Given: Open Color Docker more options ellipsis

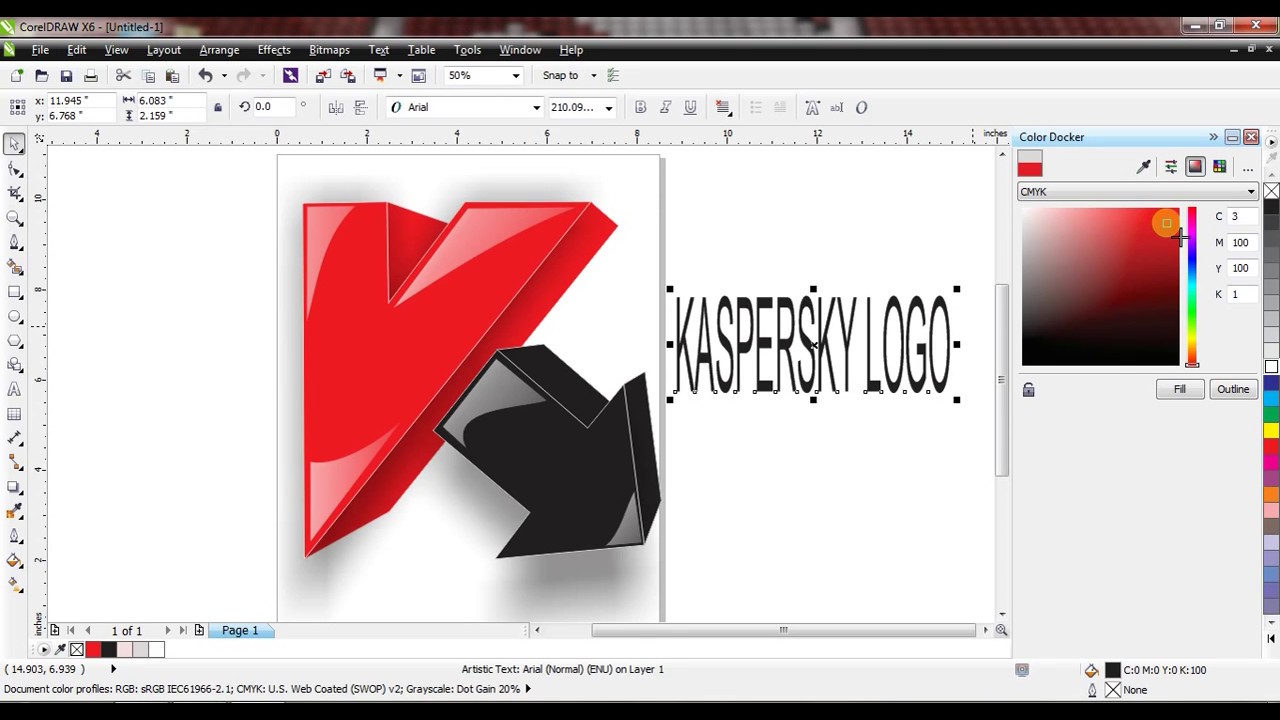Looking at the screenshot, I should [x=1247, y=168].
